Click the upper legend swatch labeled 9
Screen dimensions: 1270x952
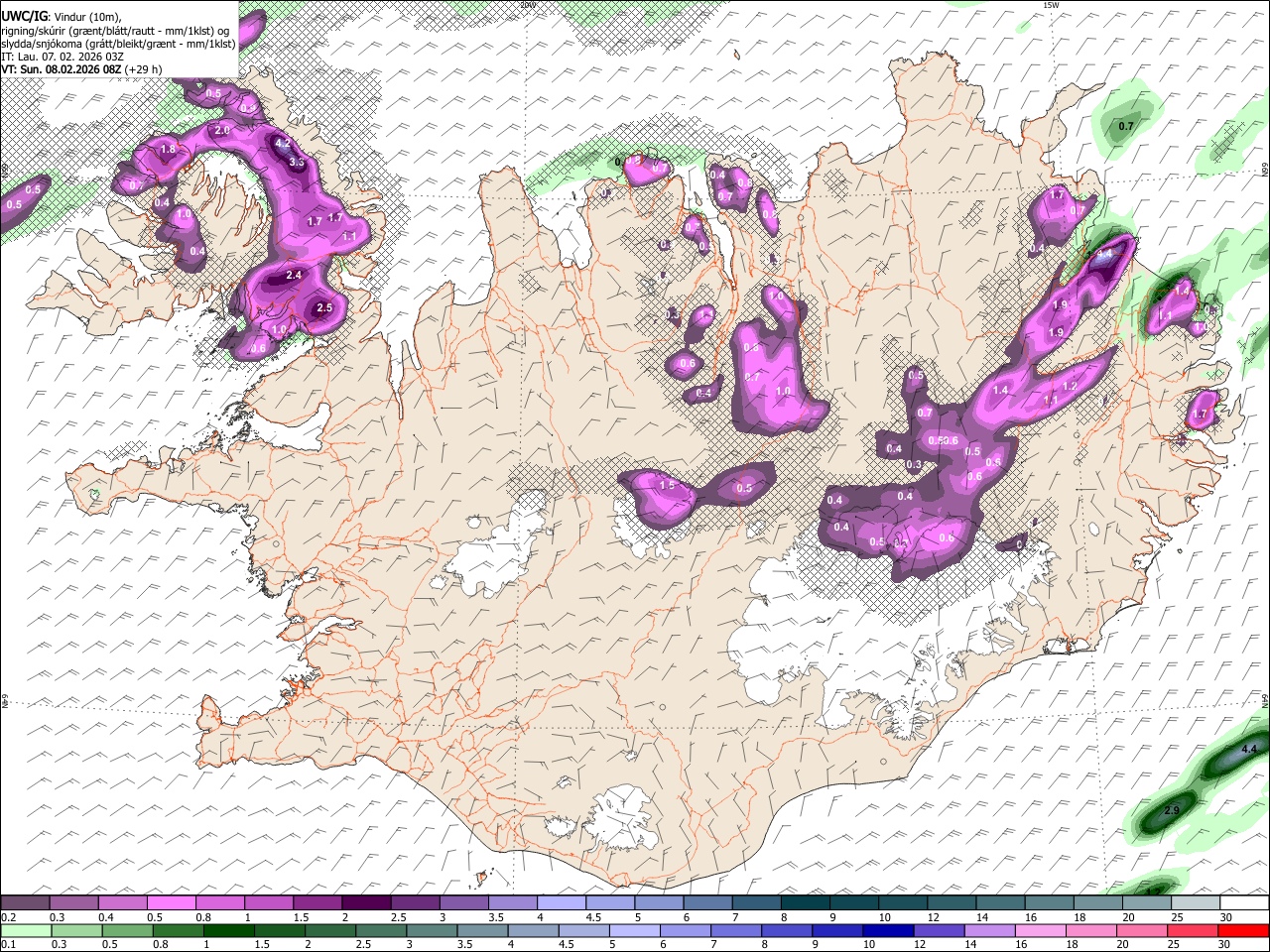852,903
